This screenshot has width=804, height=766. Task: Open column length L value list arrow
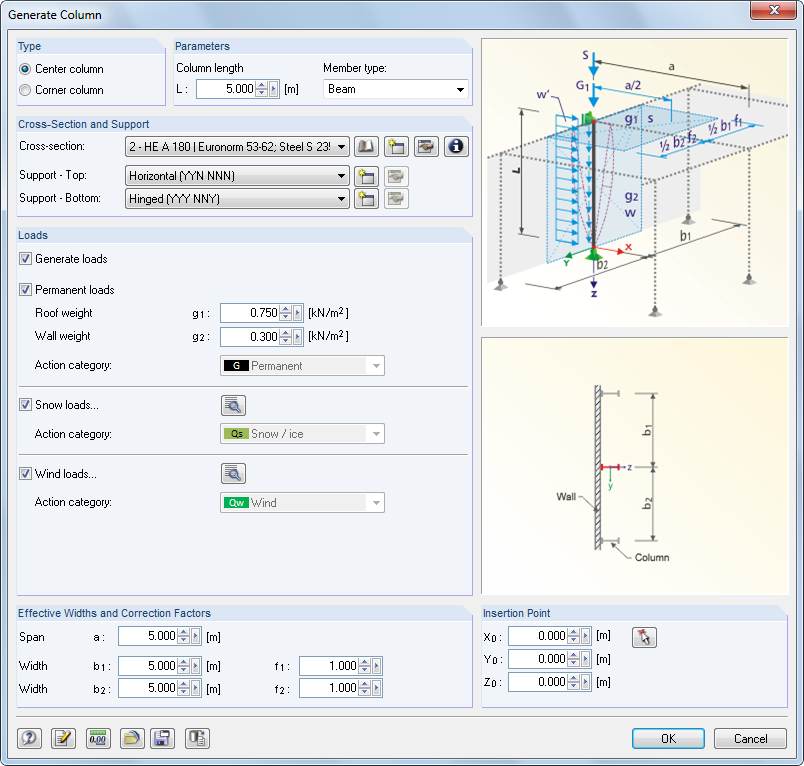pos(274,89)
